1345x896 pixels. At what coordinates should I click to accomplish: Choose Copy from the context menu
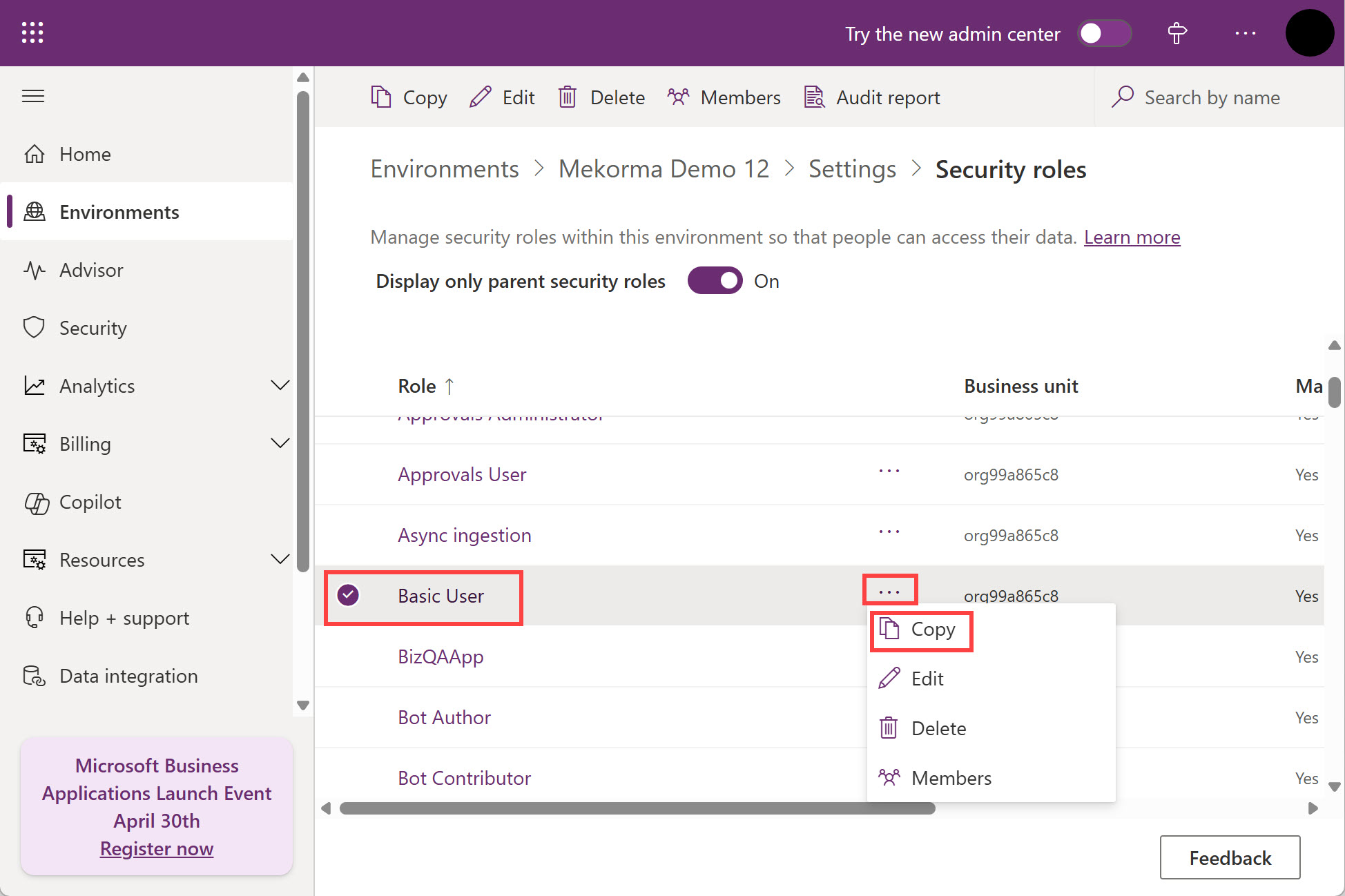[932, 630]
